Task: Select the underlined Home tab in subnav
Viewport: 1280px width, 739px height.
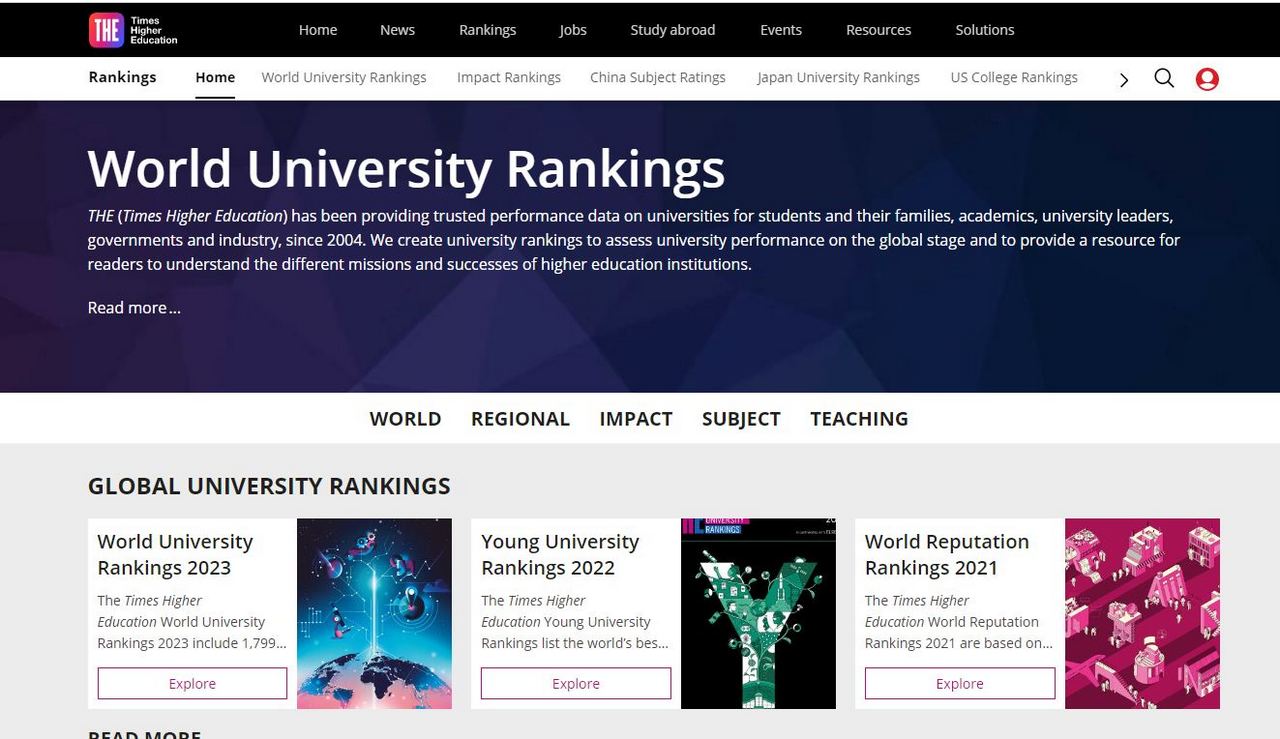Action: click(215, 77)
